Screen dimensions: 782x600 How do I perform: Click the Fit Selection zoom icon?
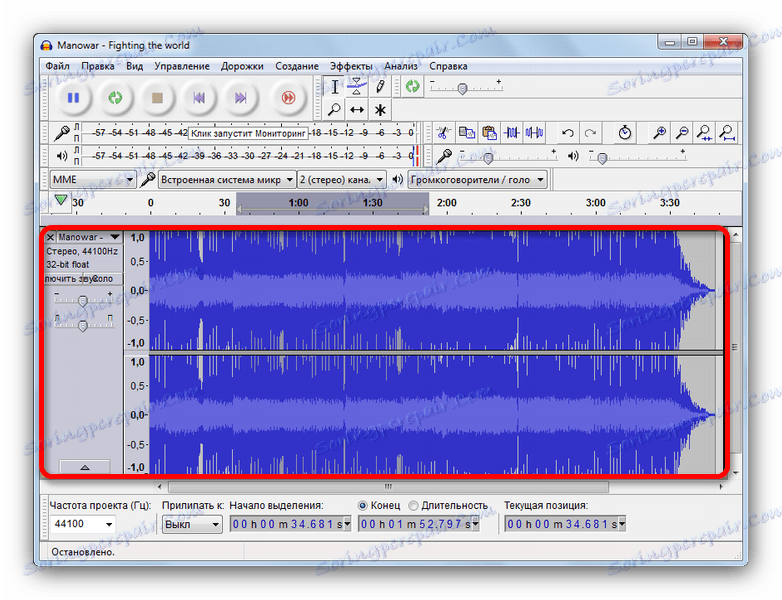(704, 133)
